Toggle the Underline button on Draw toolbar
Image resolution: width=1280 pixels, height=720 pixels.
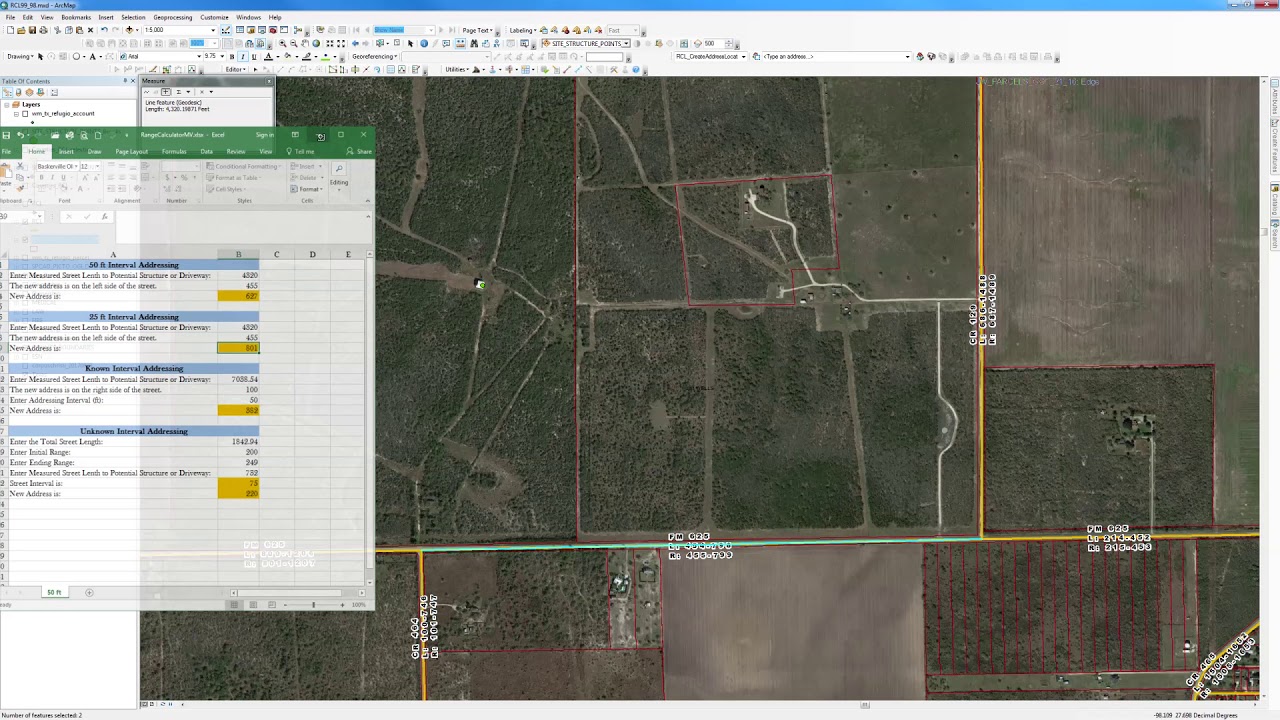pos(254,57)
